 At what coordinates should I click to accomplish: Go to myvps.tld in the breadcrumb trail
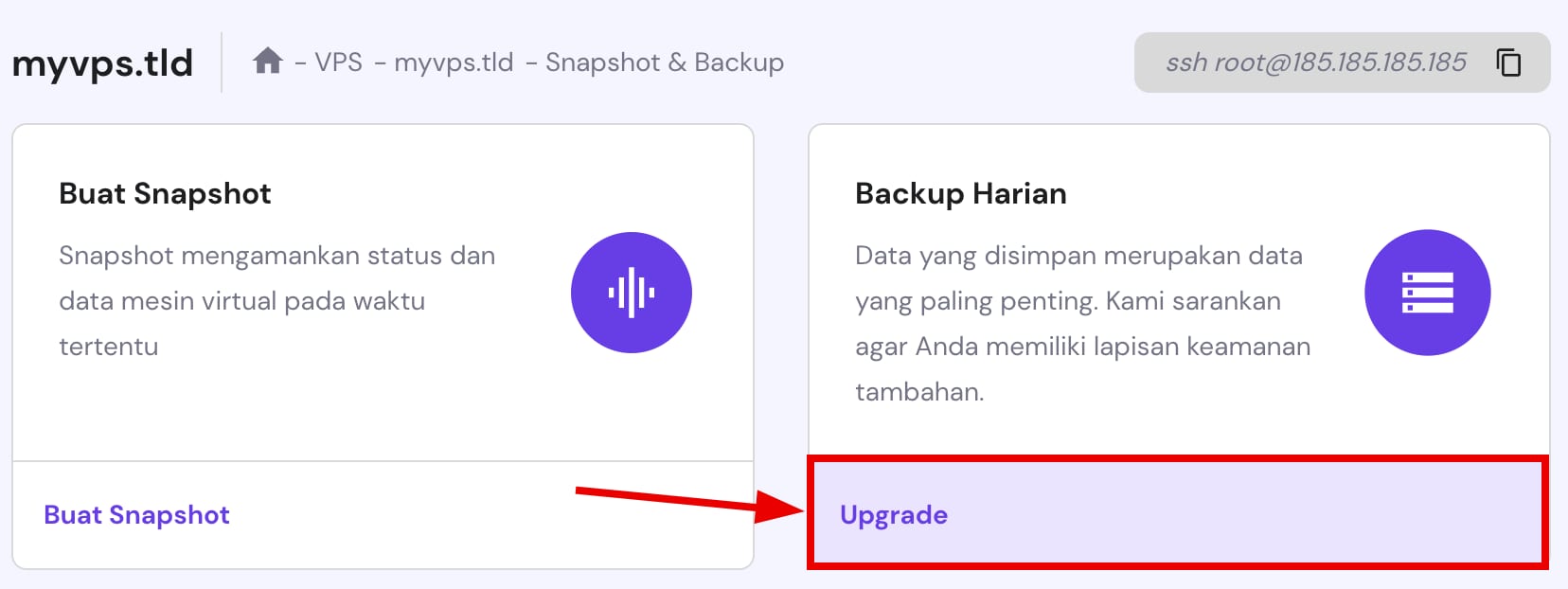point(454,62)
